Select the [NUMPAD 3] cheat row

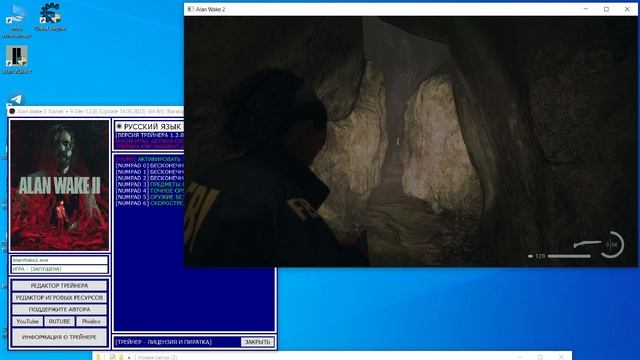pos(149,184)
